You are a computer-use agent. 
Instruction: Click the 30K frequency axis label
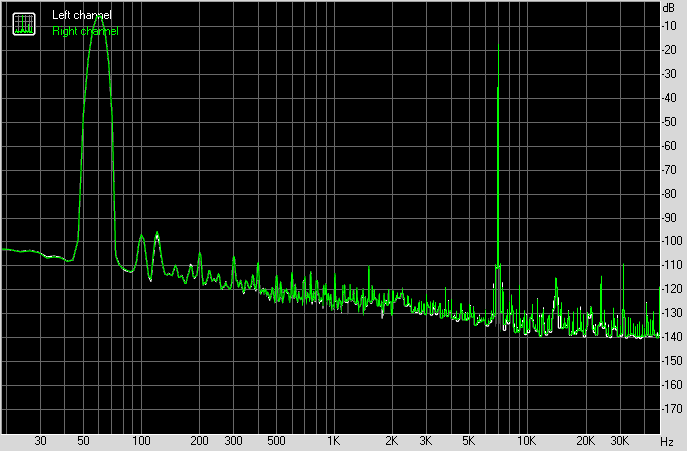[x=619, y=441]
